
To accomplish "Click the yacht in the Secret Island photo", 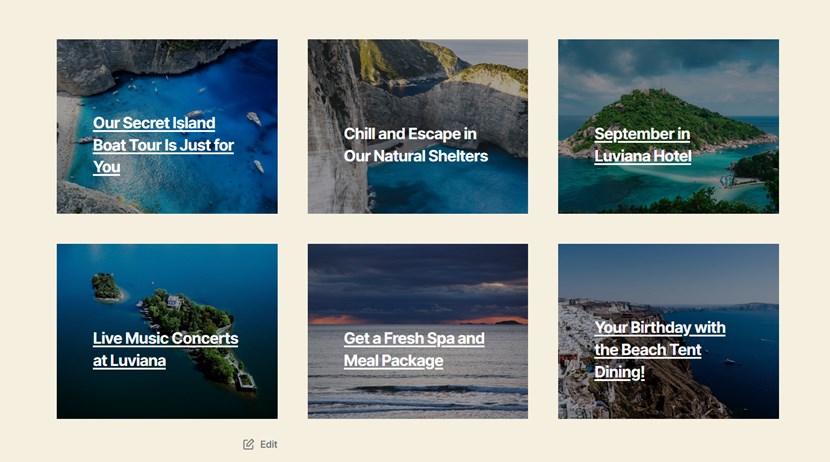I will pyautogui.click(x=254, y=119).
